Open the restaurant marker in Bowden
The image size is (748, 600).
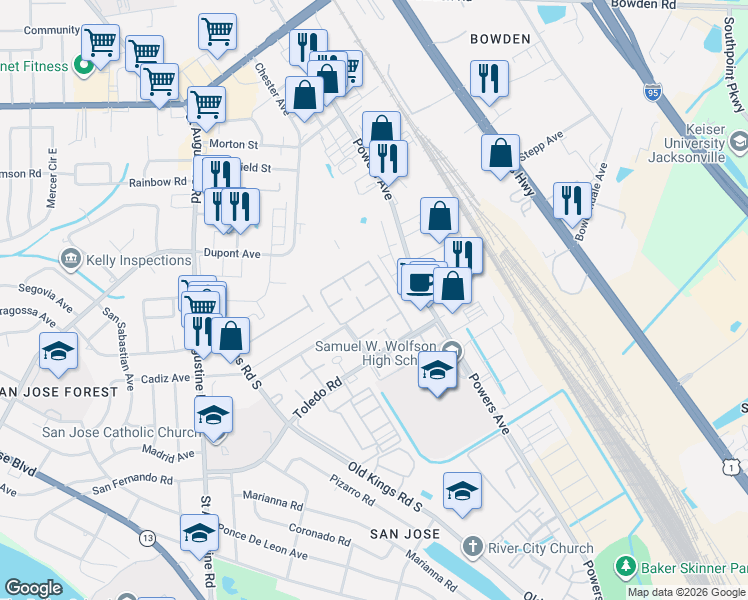pyautogui.click(x=489, y=79)
